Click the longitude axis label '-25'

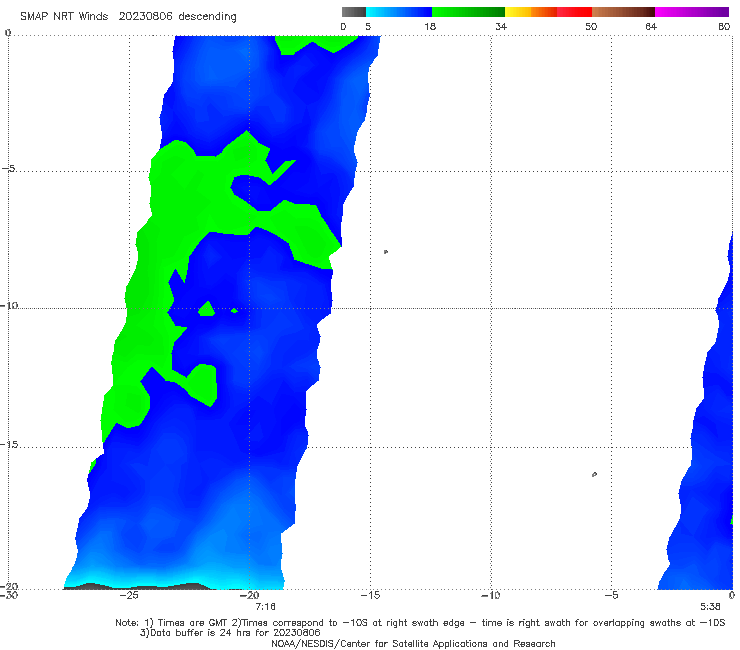point(129,595)
